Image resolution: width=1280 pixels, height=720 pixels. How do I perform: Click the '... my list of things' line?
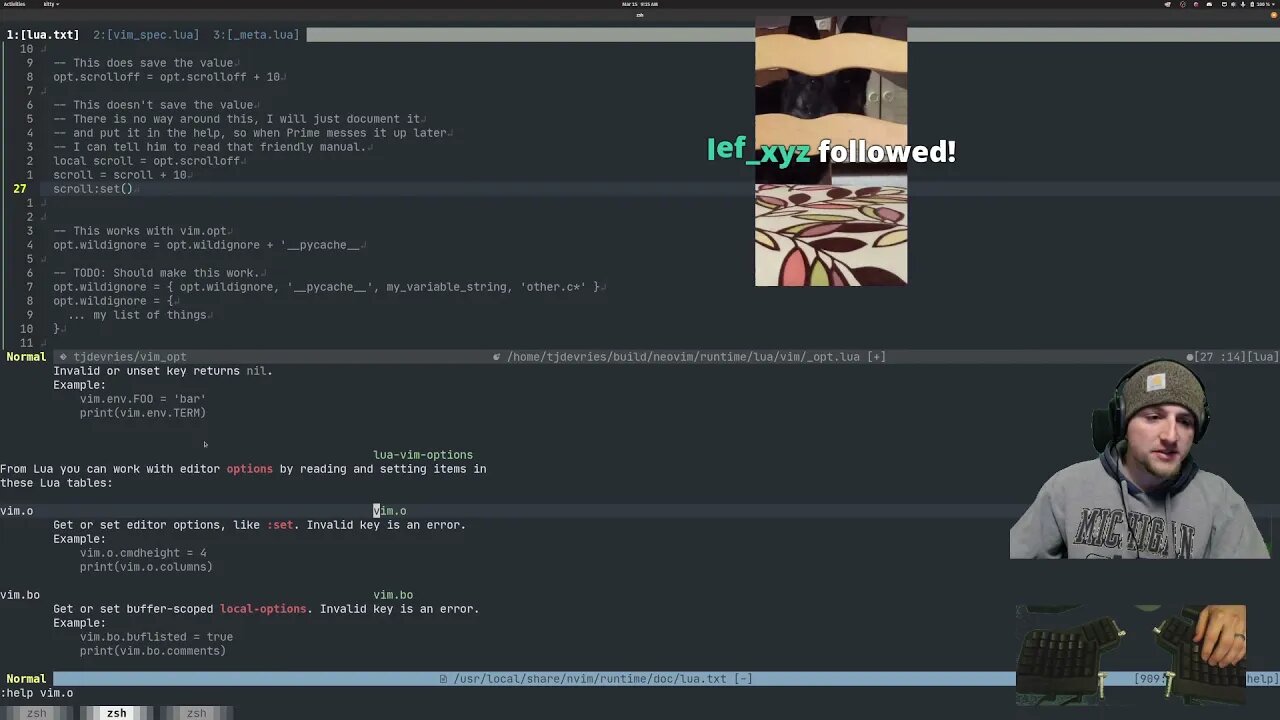(137, 315)
